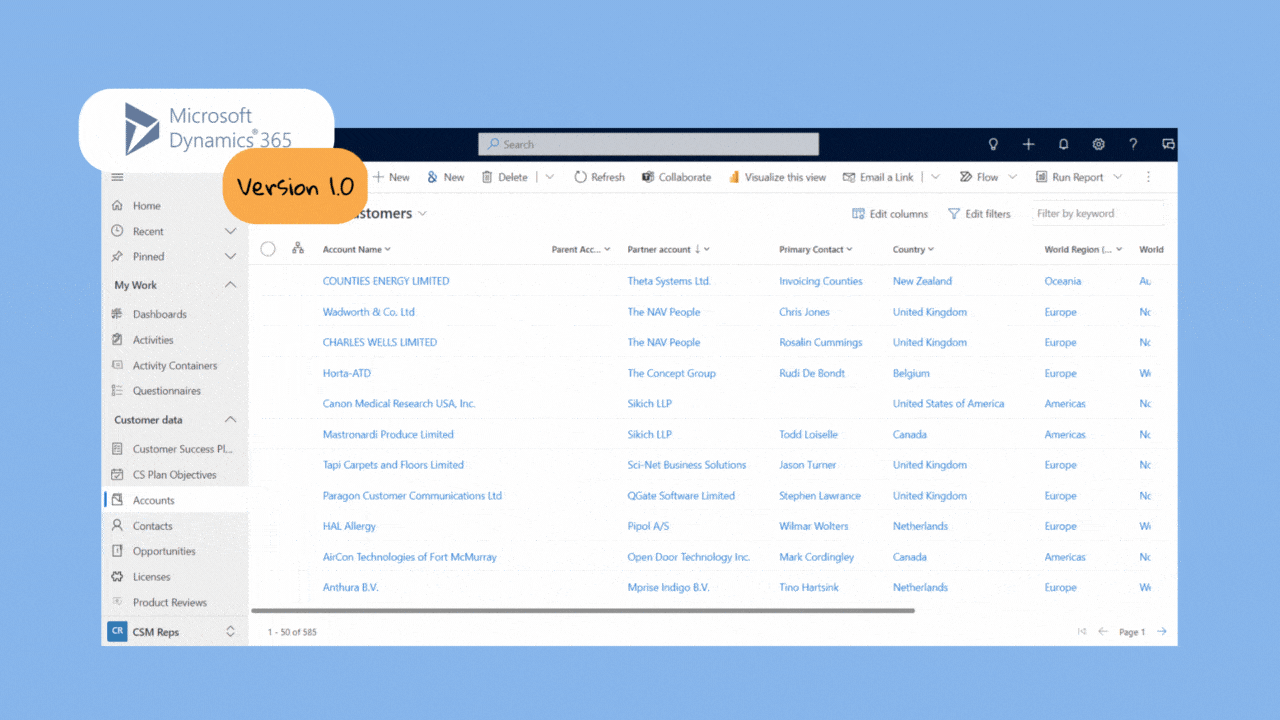Click the horizontal grid scrollbar
The image size is (1280, 720).
(x=583, y=610)
